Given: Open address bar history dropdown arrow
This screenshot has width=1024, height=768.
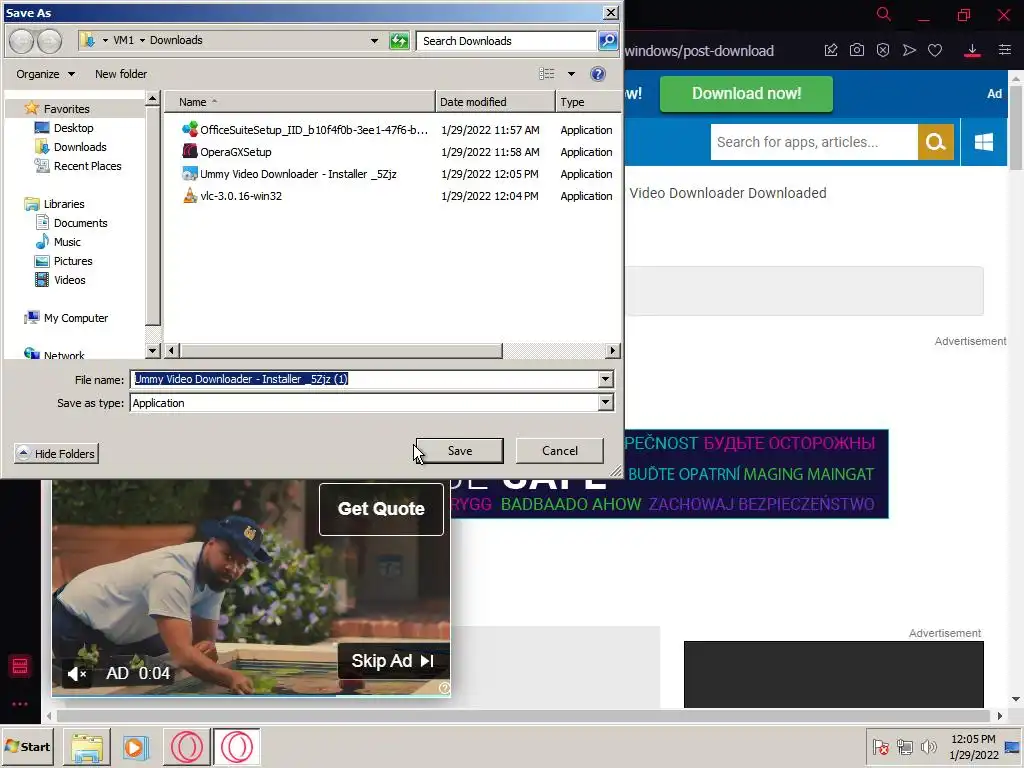Looking at the screenshot, I should click(374, 40).
